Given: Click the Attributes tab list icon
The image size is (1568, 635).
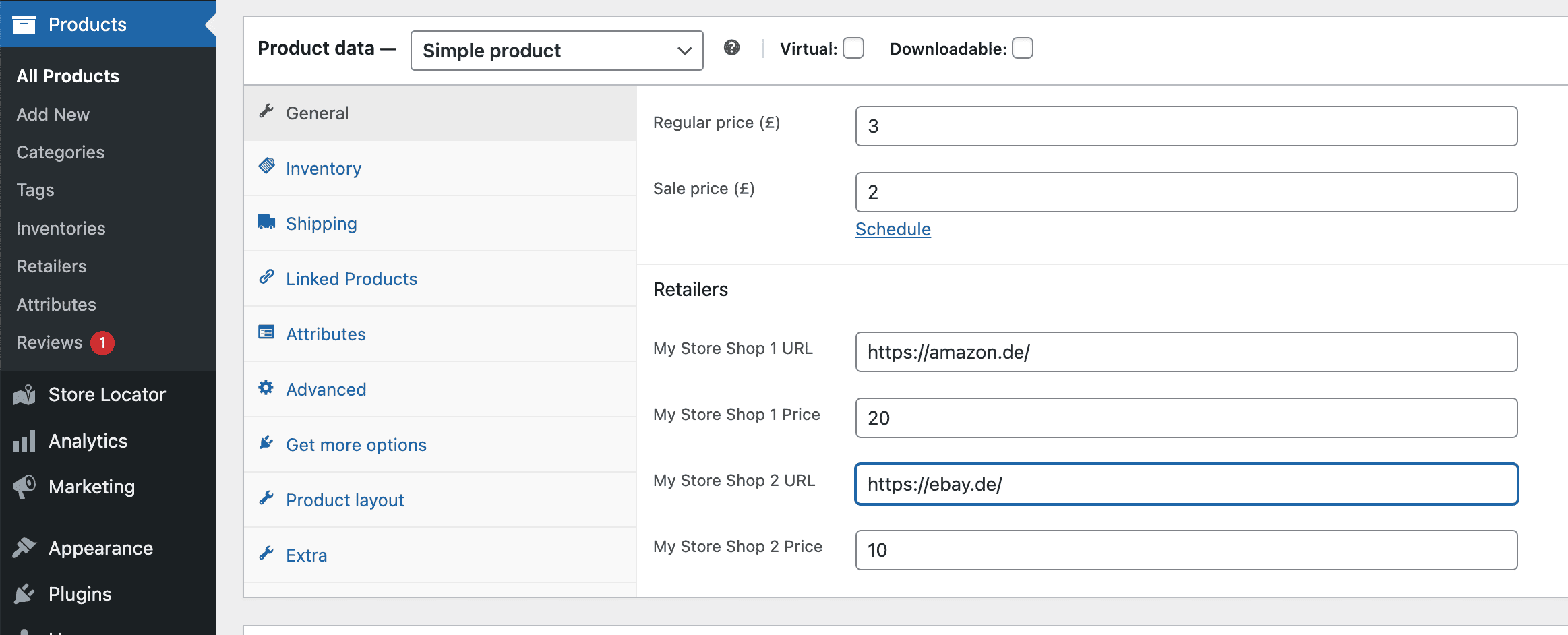Looking at the screenshot, I should pyautogui.click(x=266, y=332).
